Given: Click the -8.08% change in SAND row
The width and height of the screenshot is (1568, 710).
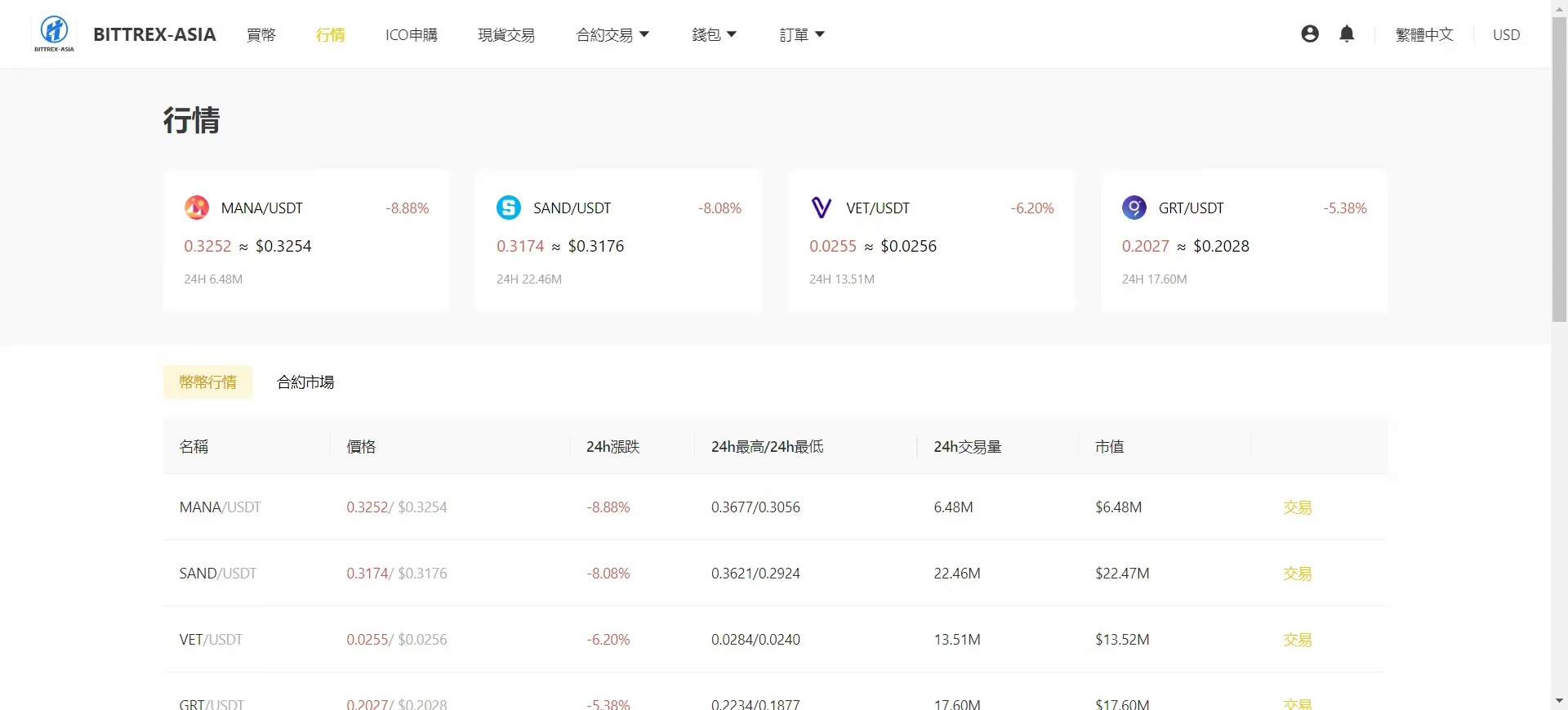Looking at the screenshot, I should click(x=608, y=574).
